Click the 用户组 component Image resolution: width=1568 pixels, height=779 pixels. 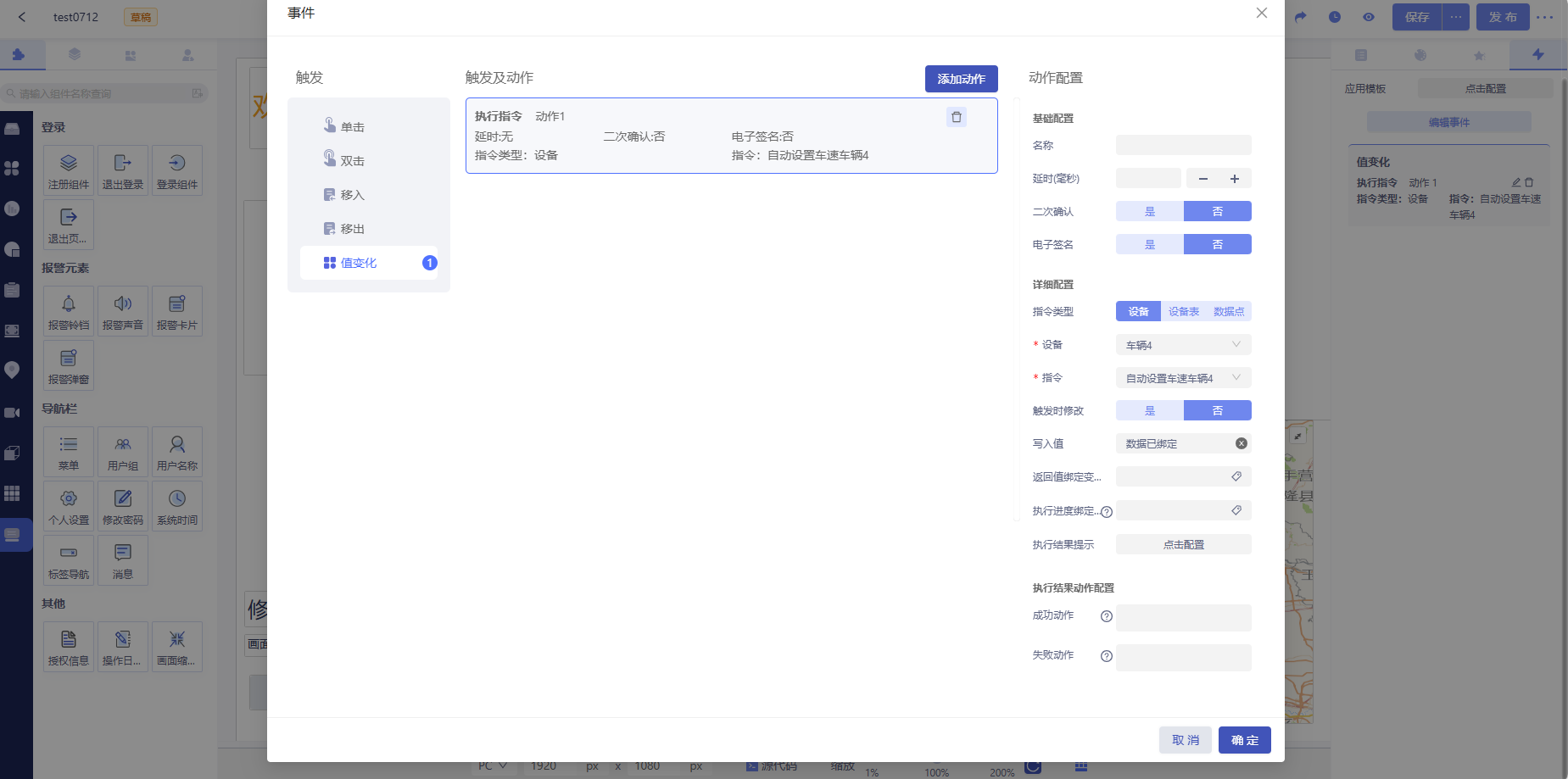click(x=123, y=452)
